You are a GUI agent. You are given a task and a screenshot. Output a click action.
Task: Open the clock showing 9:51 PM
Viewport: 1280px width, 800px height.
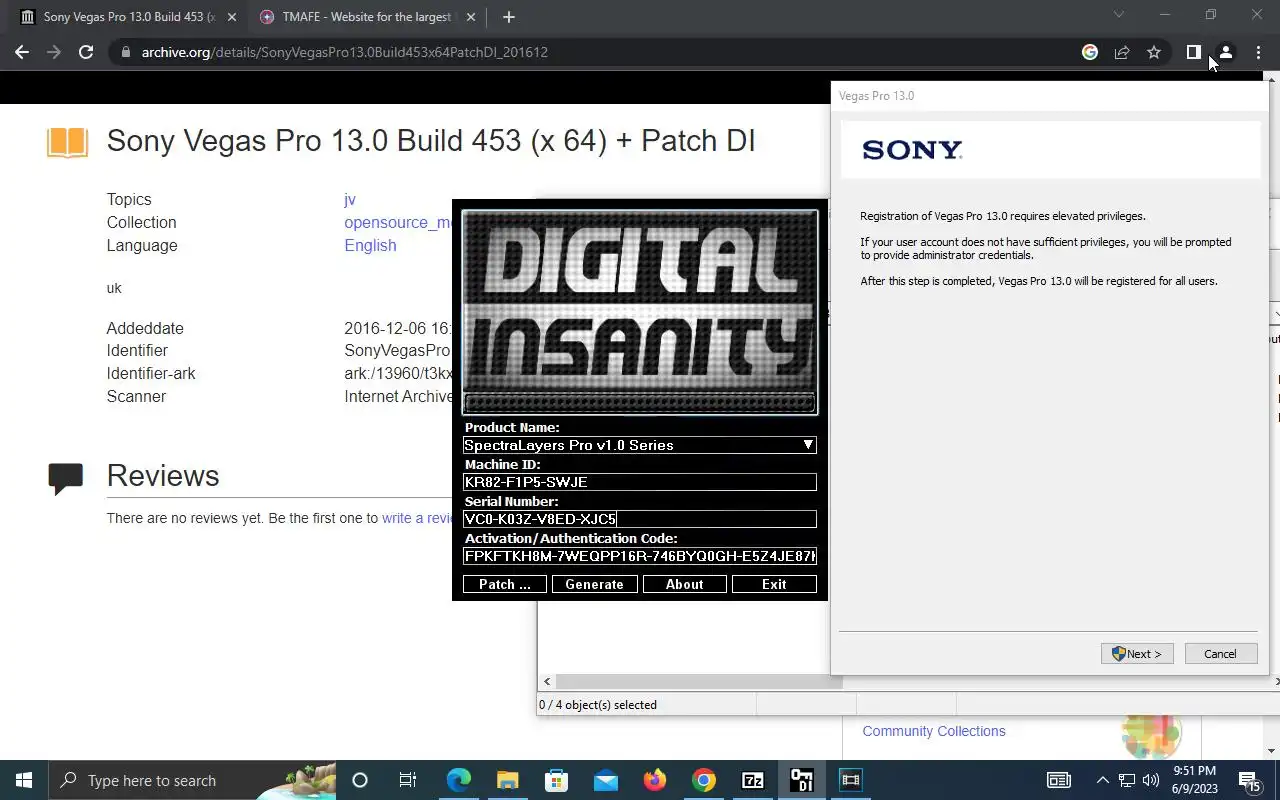pos(1195,780)
